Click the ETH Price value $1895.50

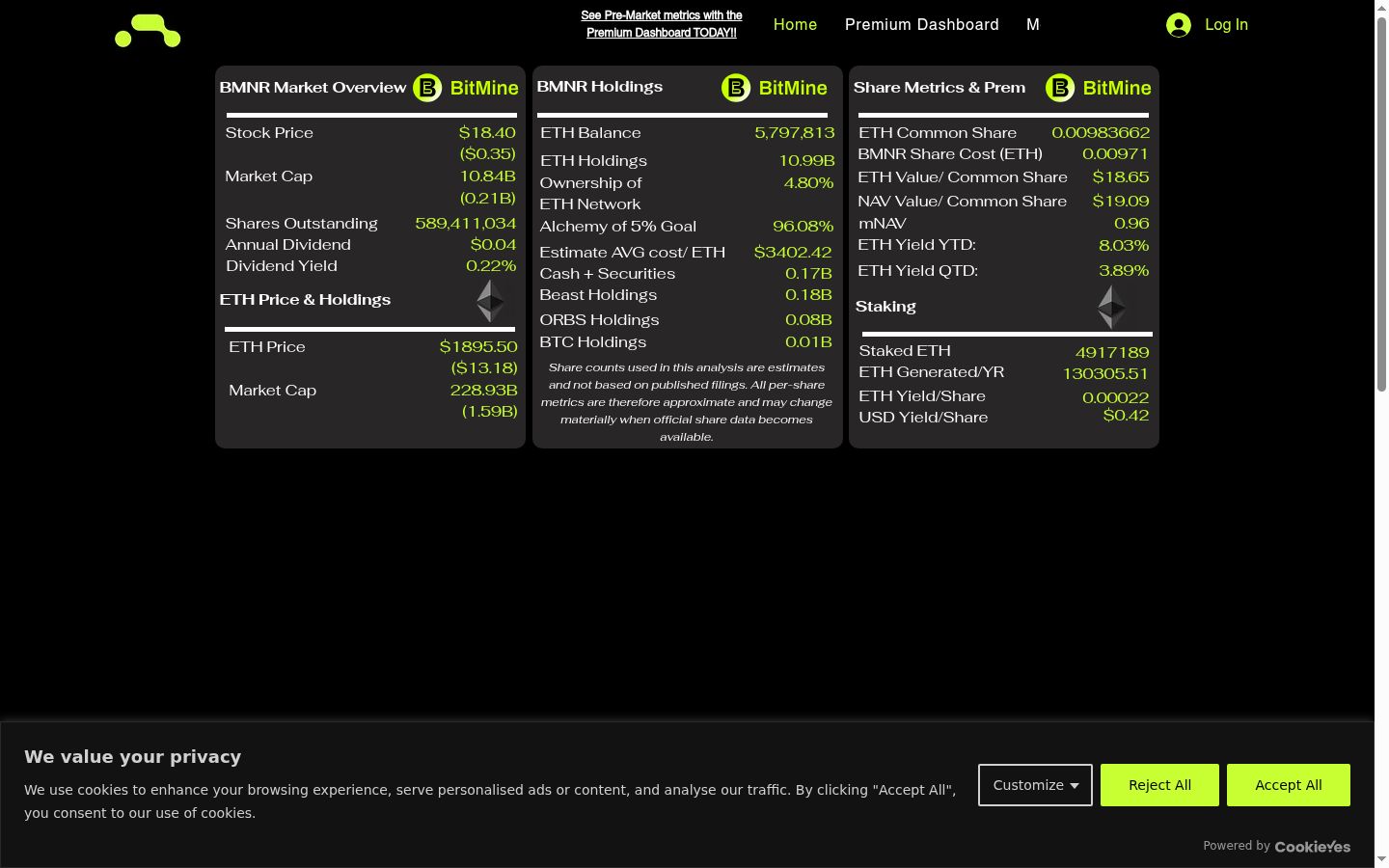click(478, 347)
